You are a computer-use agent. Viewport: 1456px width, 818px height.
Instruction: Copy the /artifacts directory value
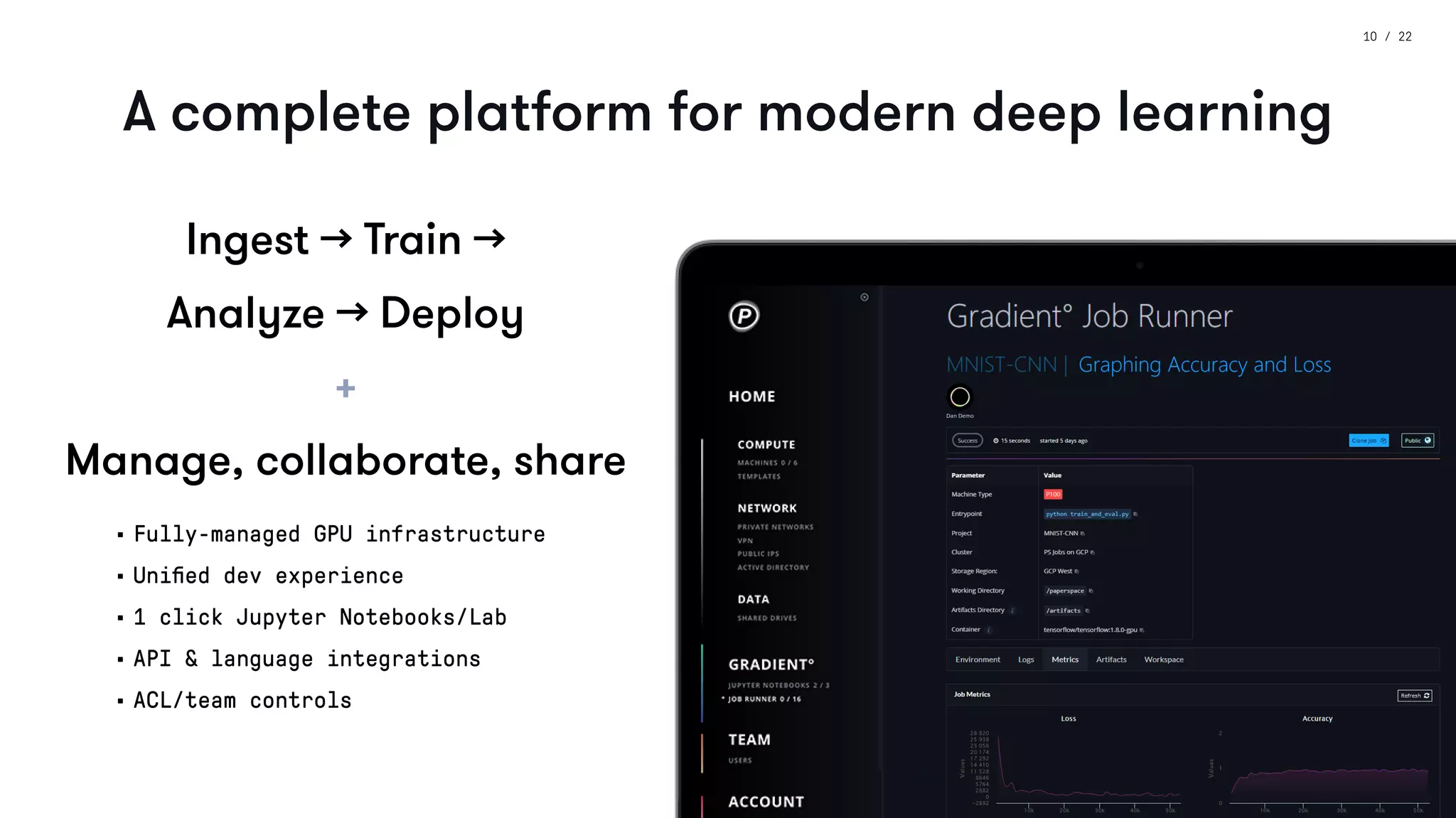coord(1088,610)
